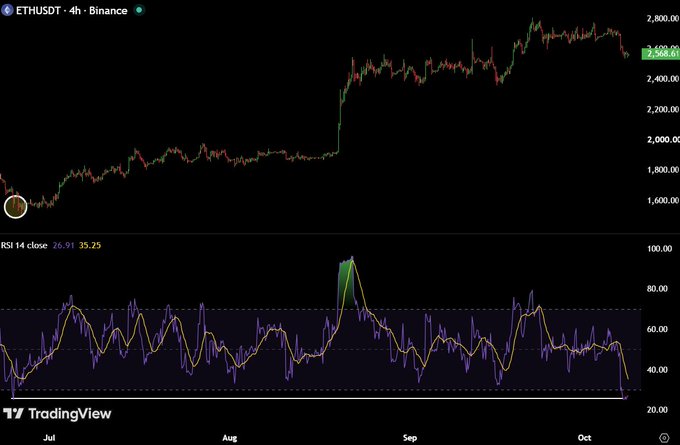Click the 1,800.00 price axis label
This screenshot has height=445, width=680.
662,170
